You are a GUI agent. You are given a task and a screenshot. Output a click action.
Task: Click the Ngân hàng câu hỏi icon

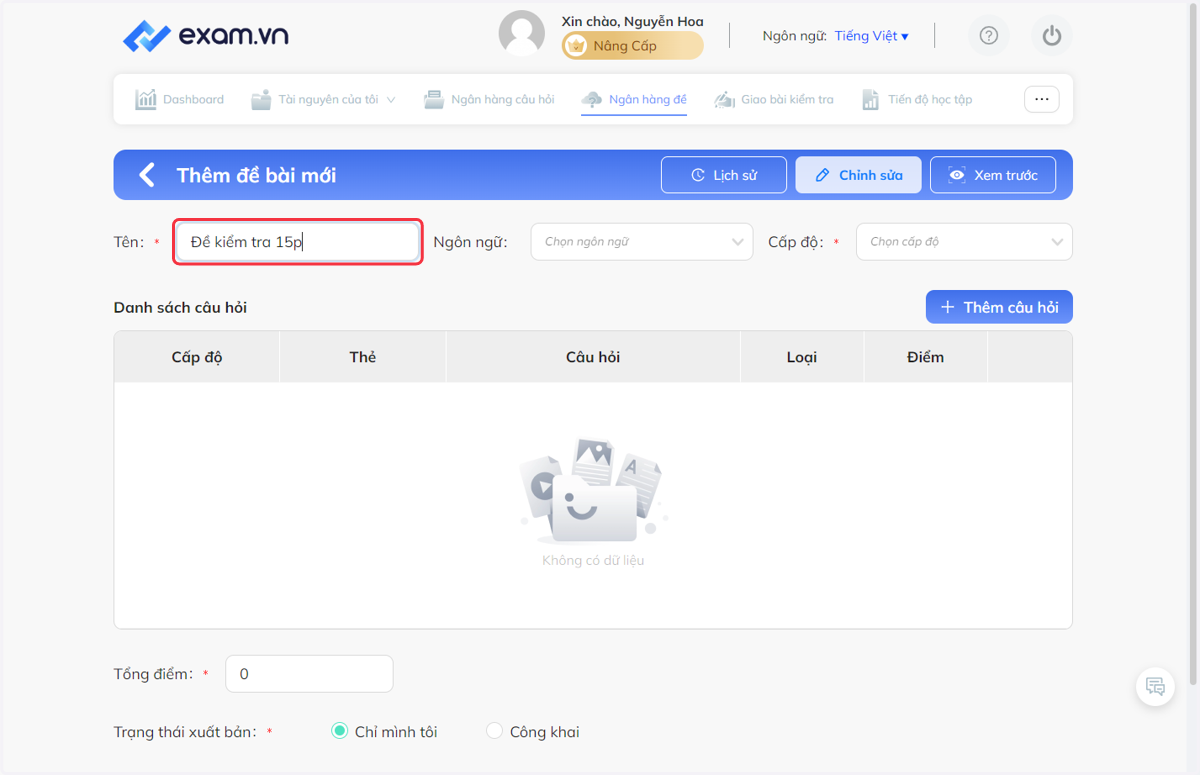click(x=434, y=99)
